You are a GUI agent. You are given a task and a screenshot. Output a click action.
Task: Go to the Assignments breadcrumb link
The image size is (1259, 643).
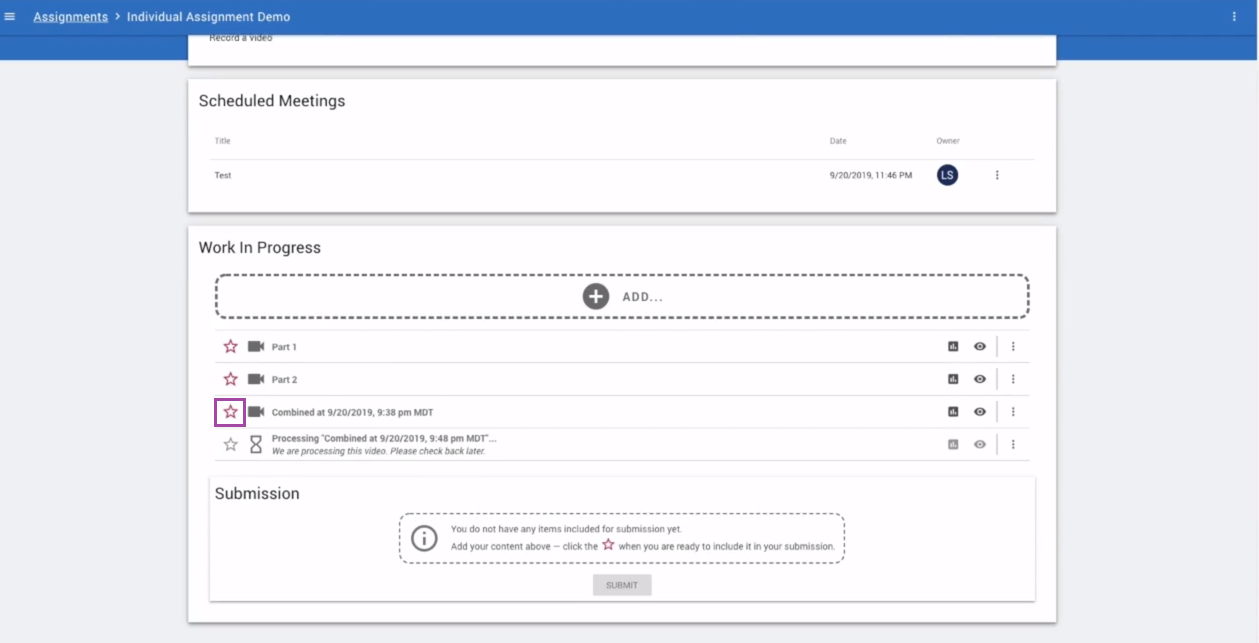(71, 17)
